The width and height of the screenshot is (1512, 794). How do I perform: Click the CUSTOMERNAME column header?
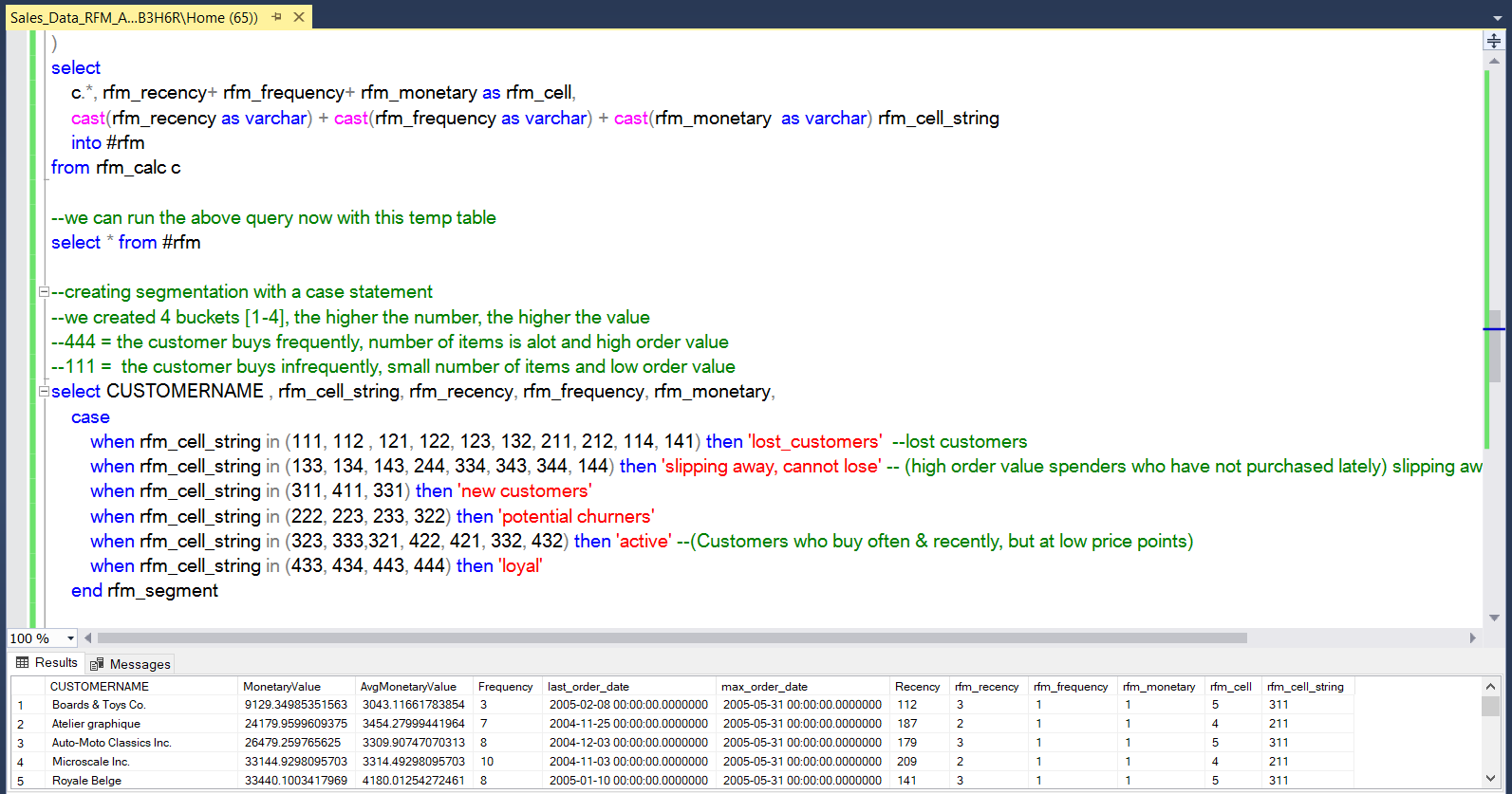(100, 687)
